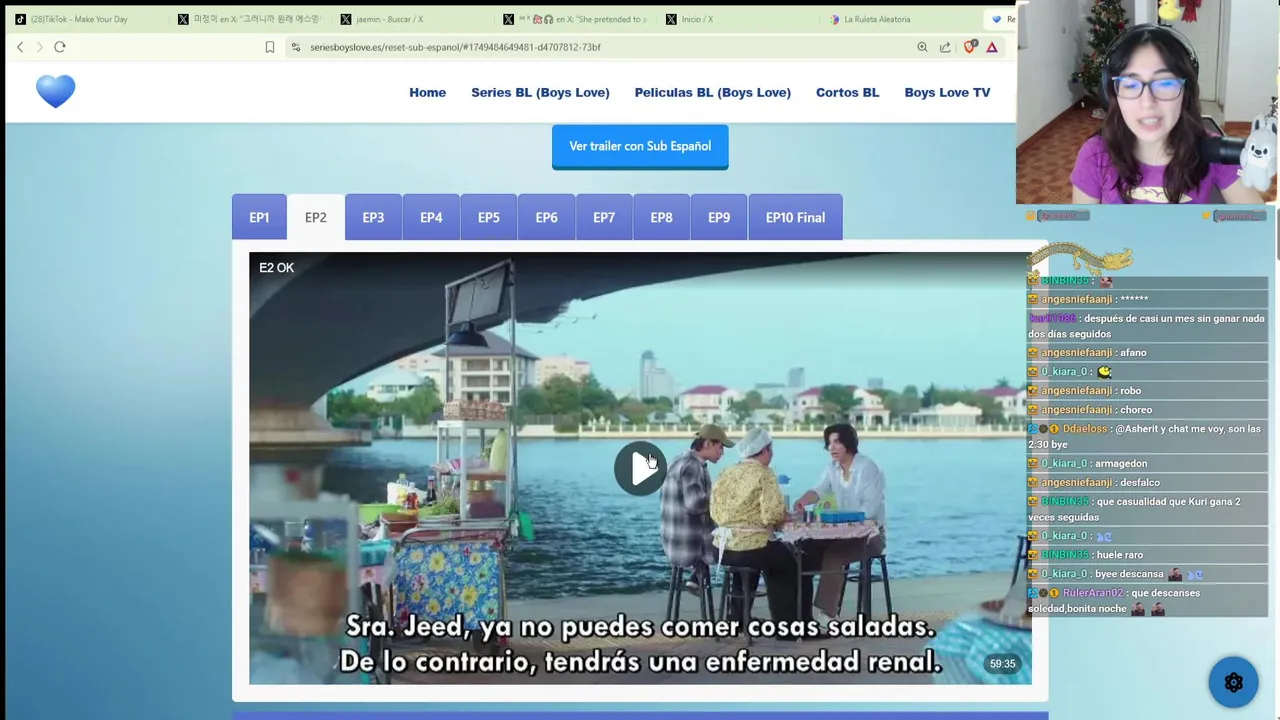Click chat message "choreo"
1280x720 pixels.
click(1136, 410)
